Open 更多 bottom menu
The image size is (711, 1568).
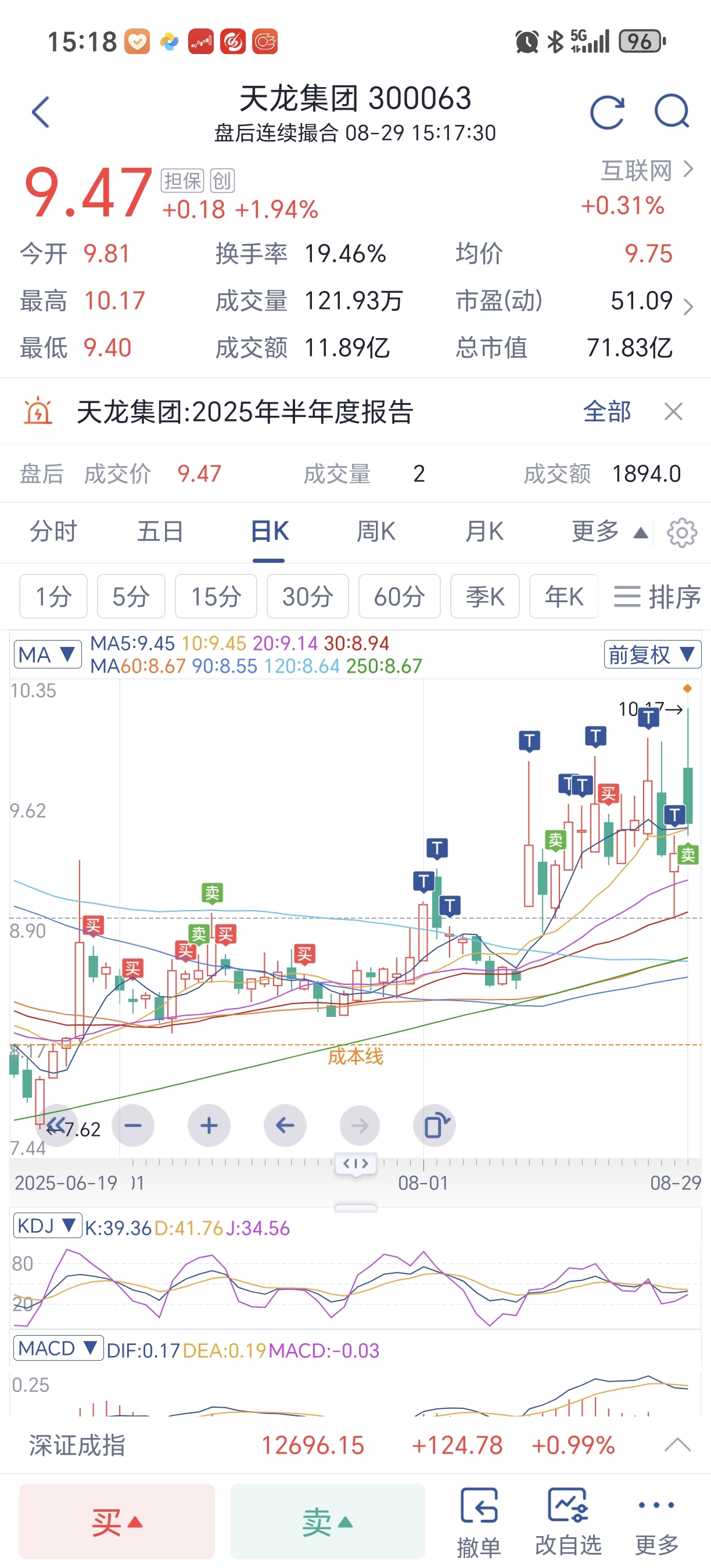point(656,1522)
